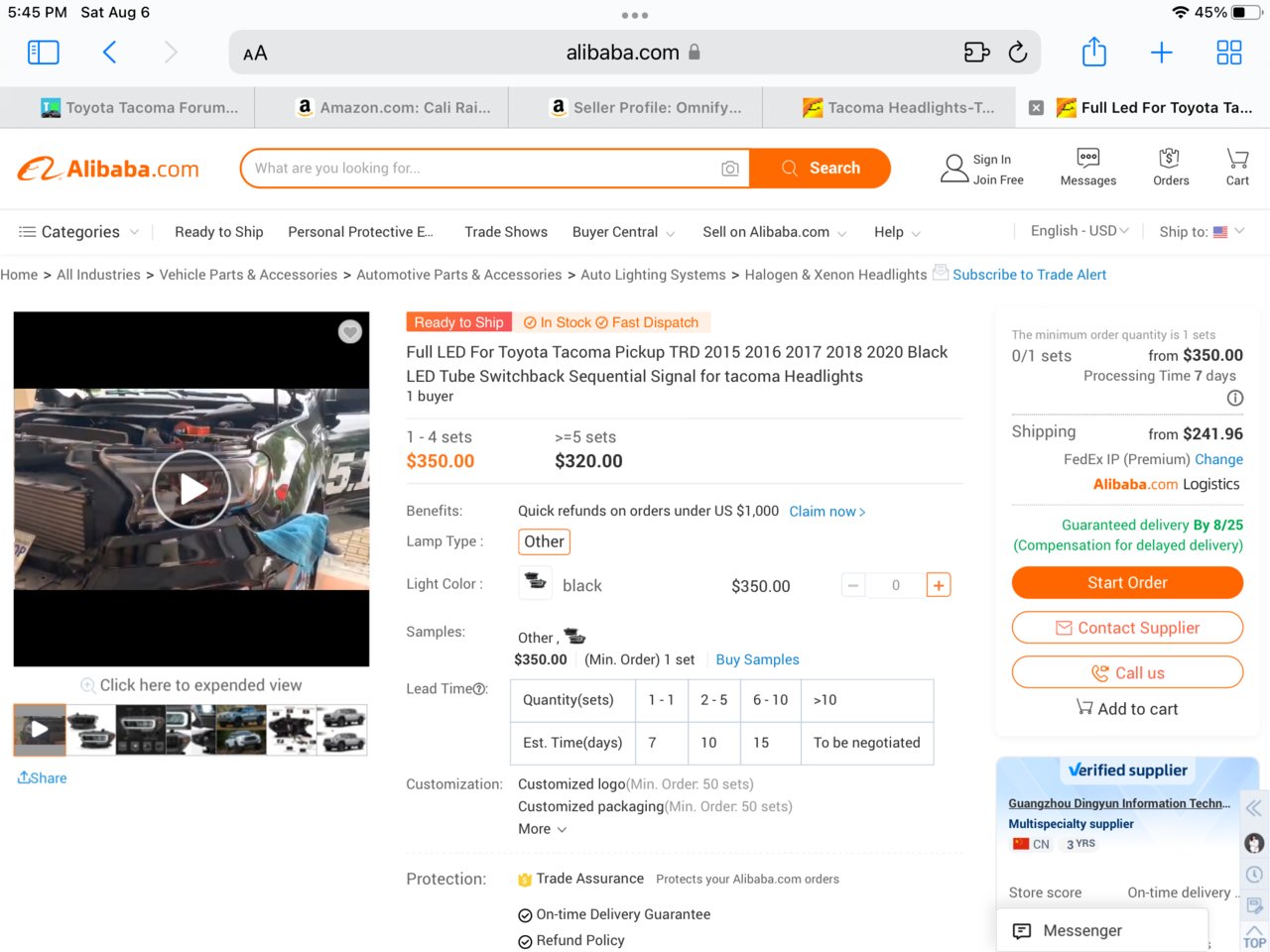
Task: Expand the Categories dropdown
Action: click(79, 232)
